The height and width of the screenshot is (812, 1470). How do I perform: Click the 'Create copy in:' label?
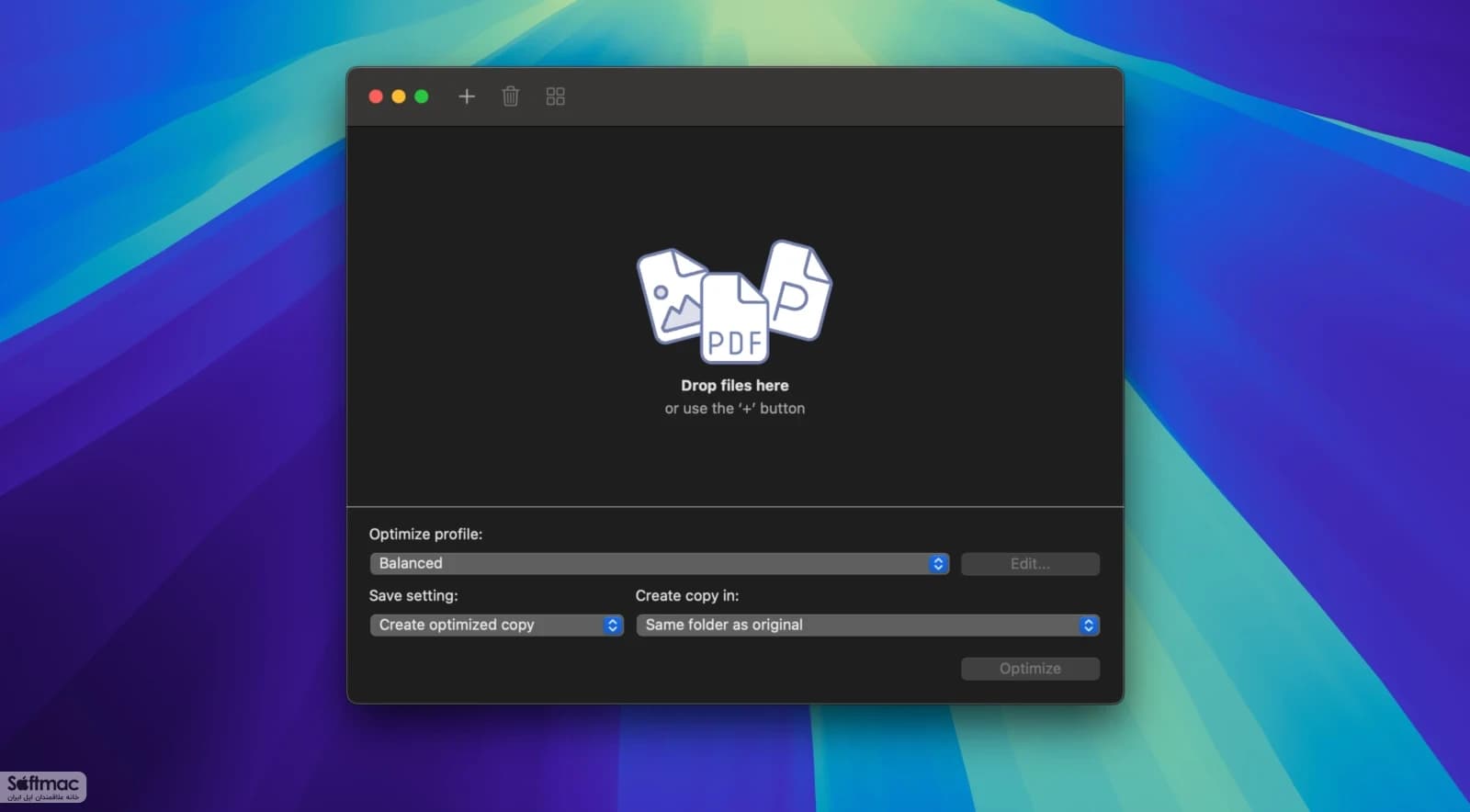coord(687,595)
